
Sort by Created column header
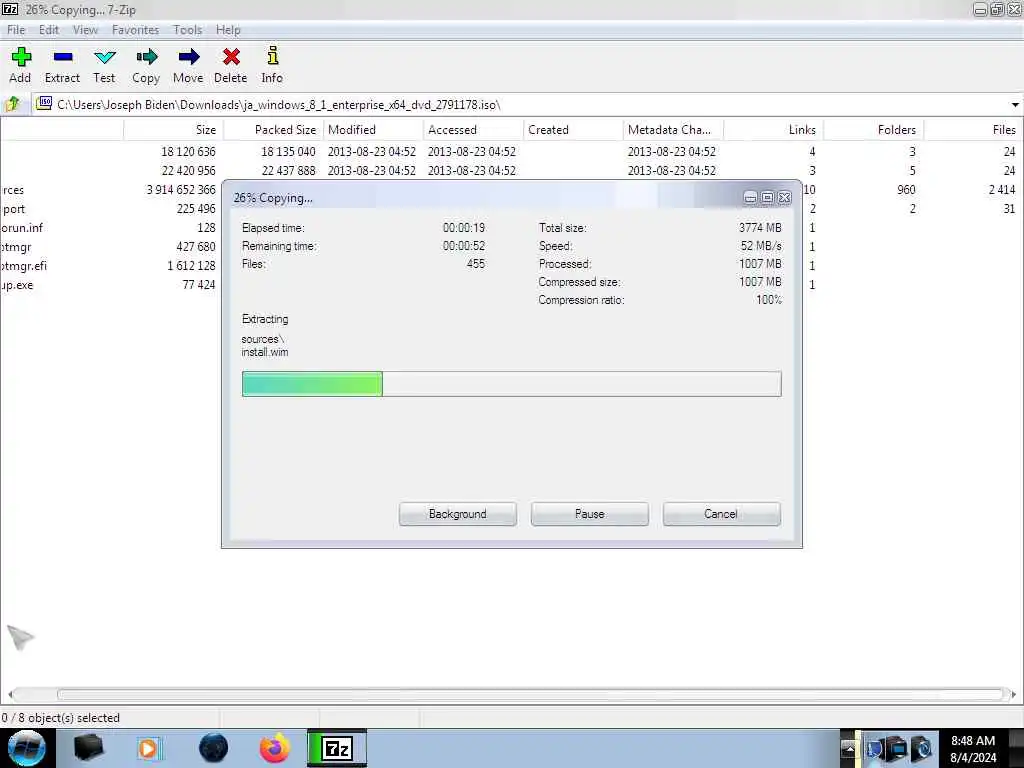click(573, 130)
